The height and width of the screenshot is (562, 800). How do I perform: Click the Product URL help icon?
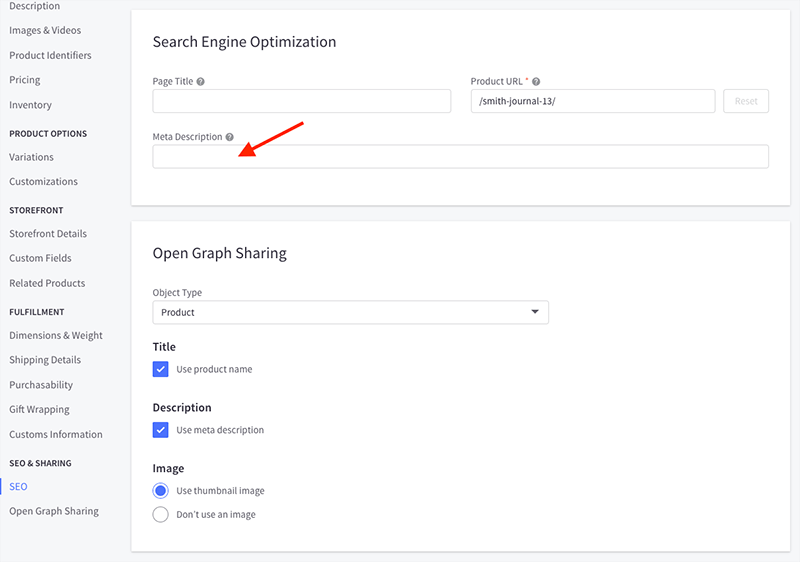536,81
